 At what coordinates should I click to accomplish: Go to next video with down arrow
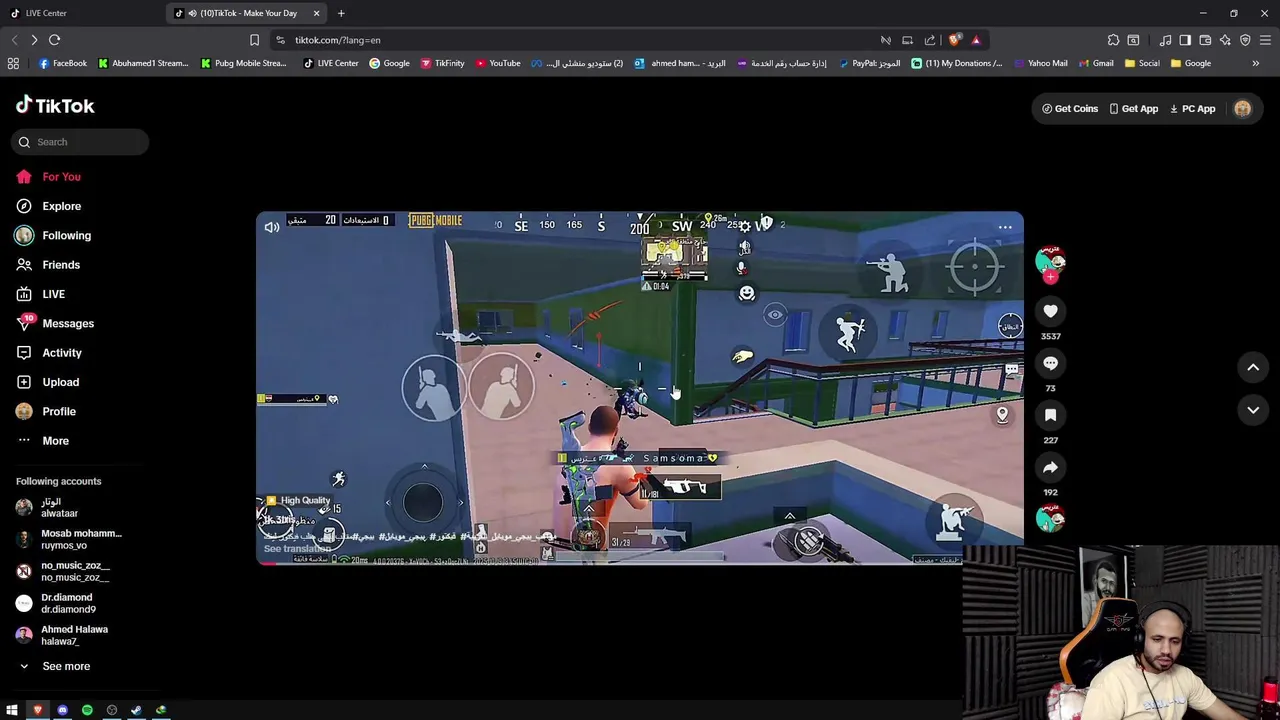(1253, 410)
